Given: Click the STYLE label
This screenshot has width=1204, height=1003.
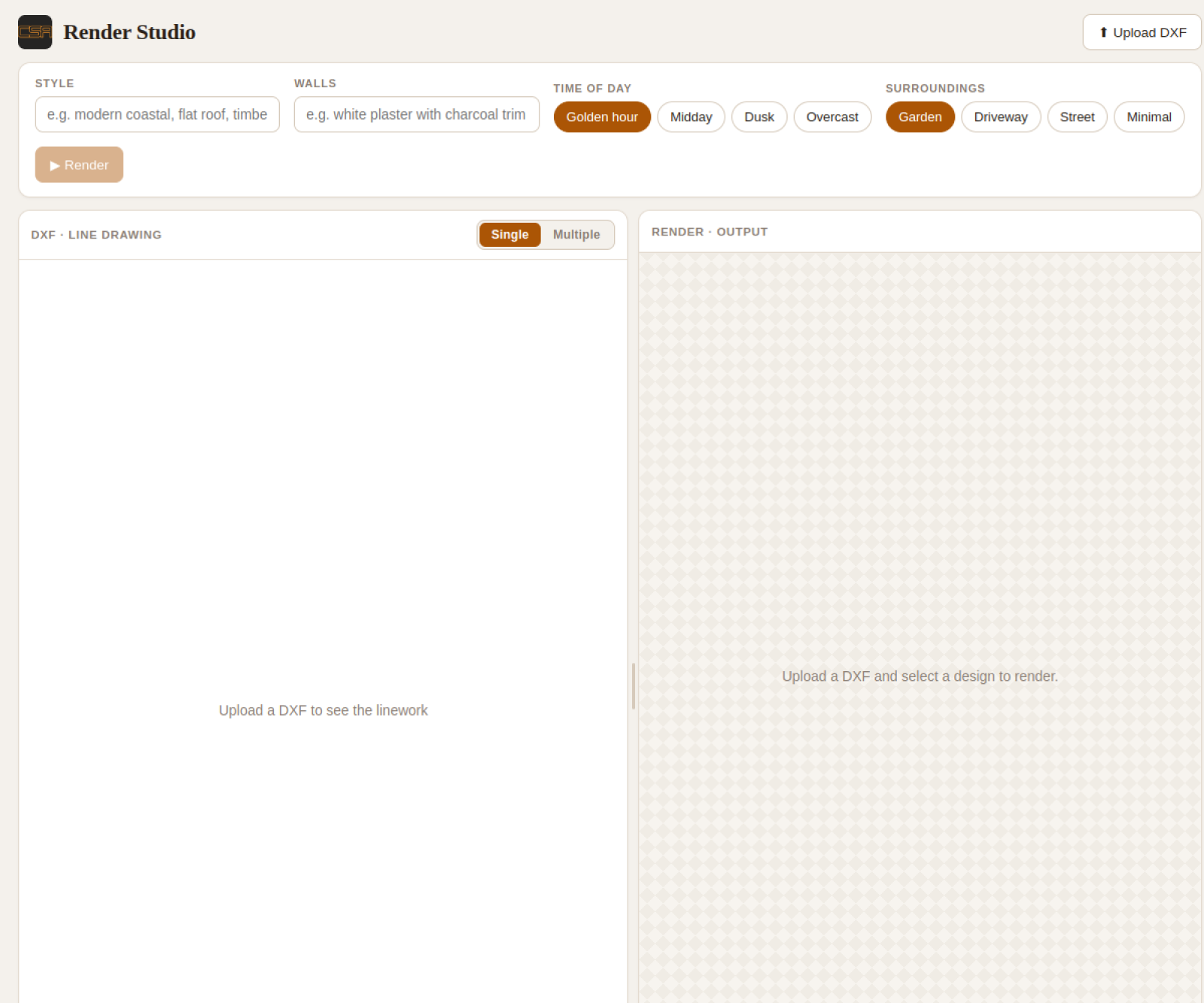Looking at the screenshot, I should [55, 84].
